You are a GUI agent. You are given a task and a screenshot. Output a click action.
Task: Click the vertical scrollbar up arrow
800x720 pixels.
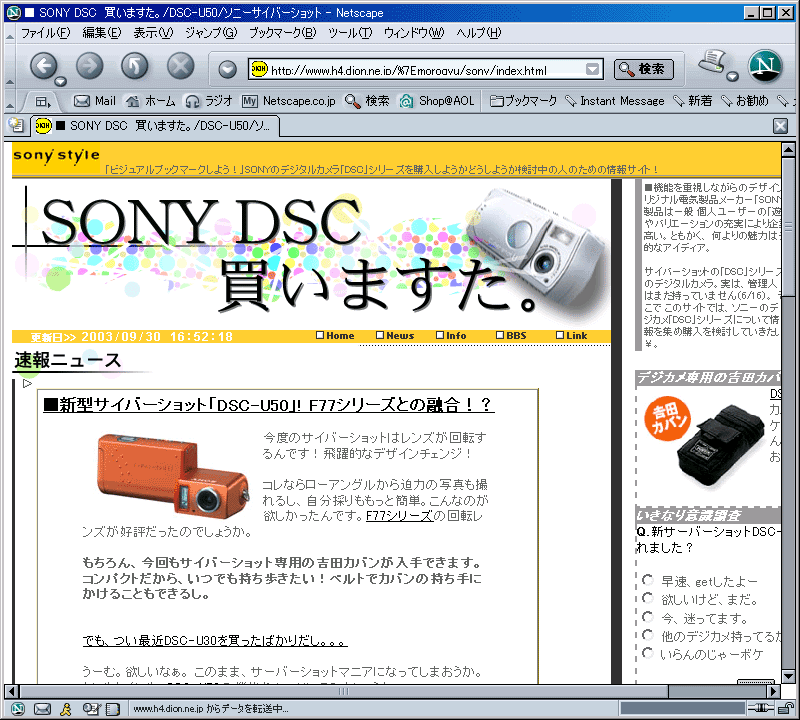pyautogui.click(x=788, y=150)
